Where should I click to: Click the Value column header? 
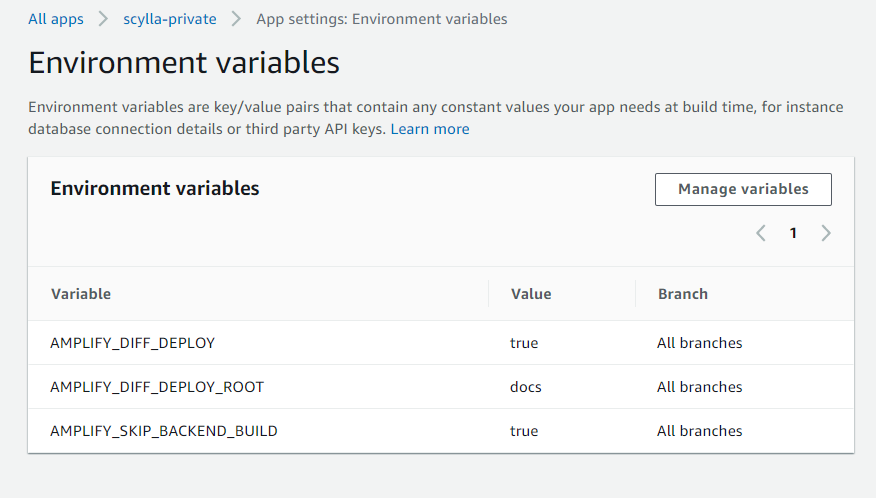point(531,294)
